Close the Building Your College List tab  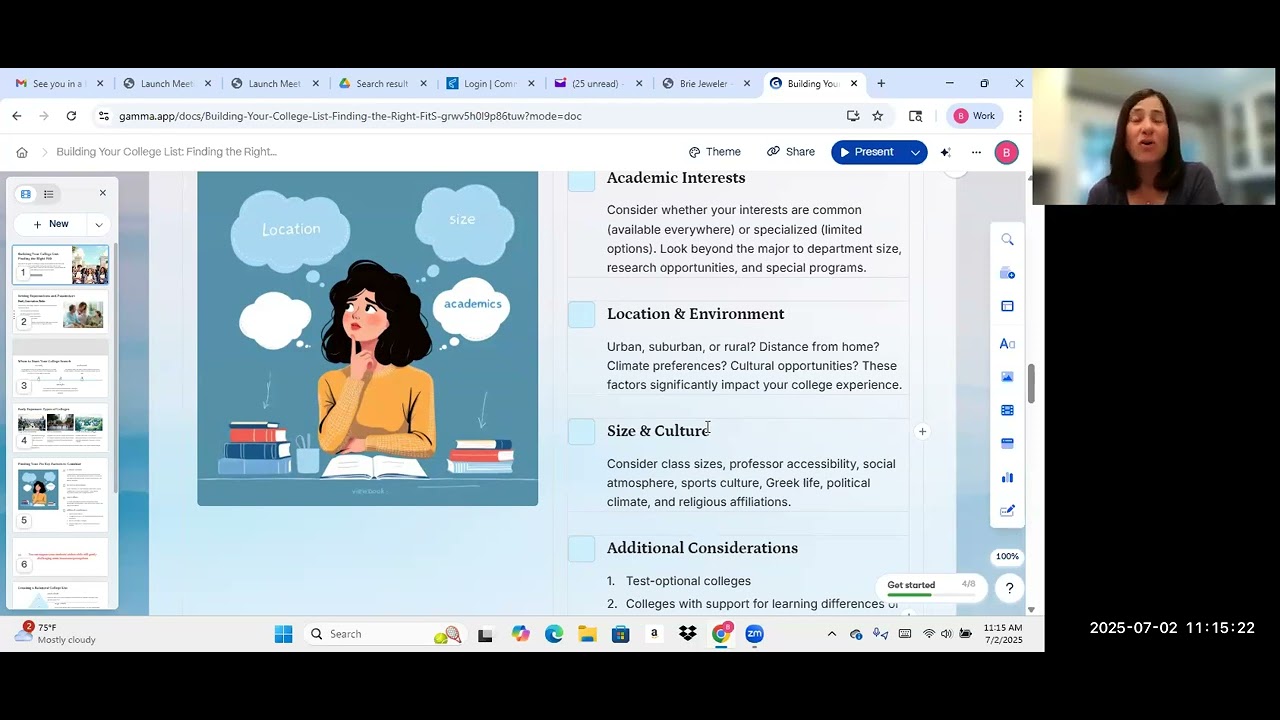[x=854, y=84]
